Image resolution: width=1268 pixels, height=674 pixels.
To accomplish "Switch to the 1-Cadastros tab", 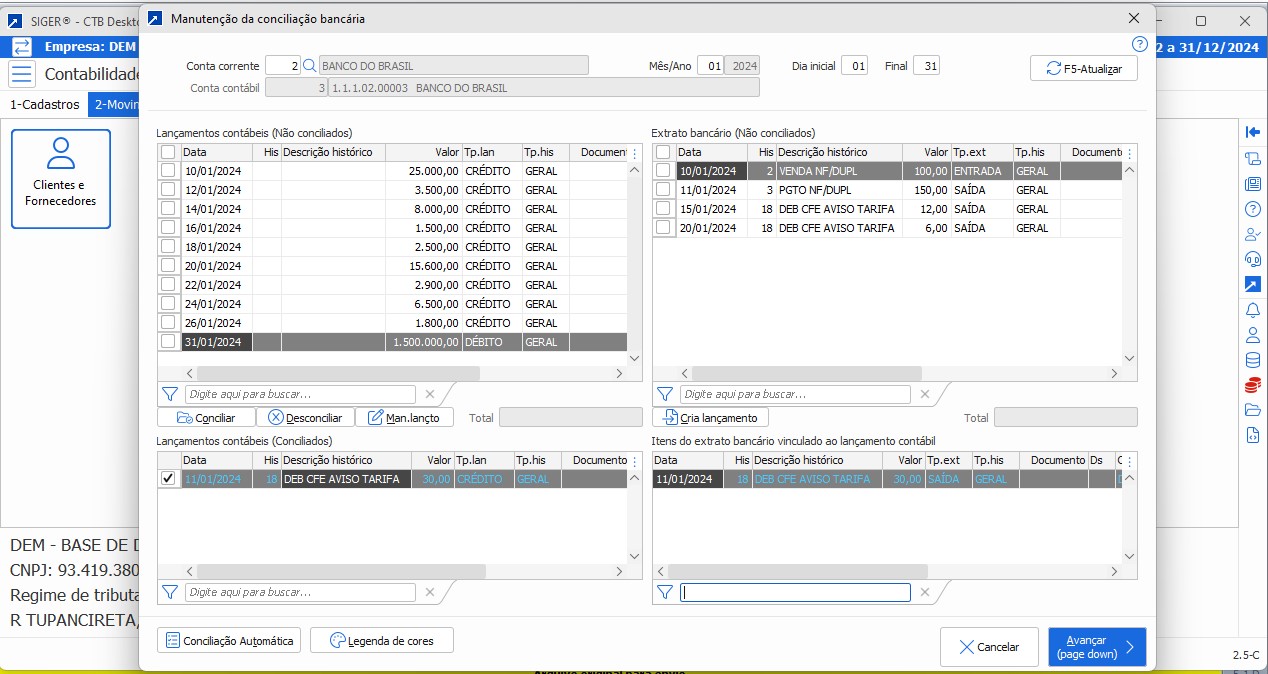I will [44, 105].
